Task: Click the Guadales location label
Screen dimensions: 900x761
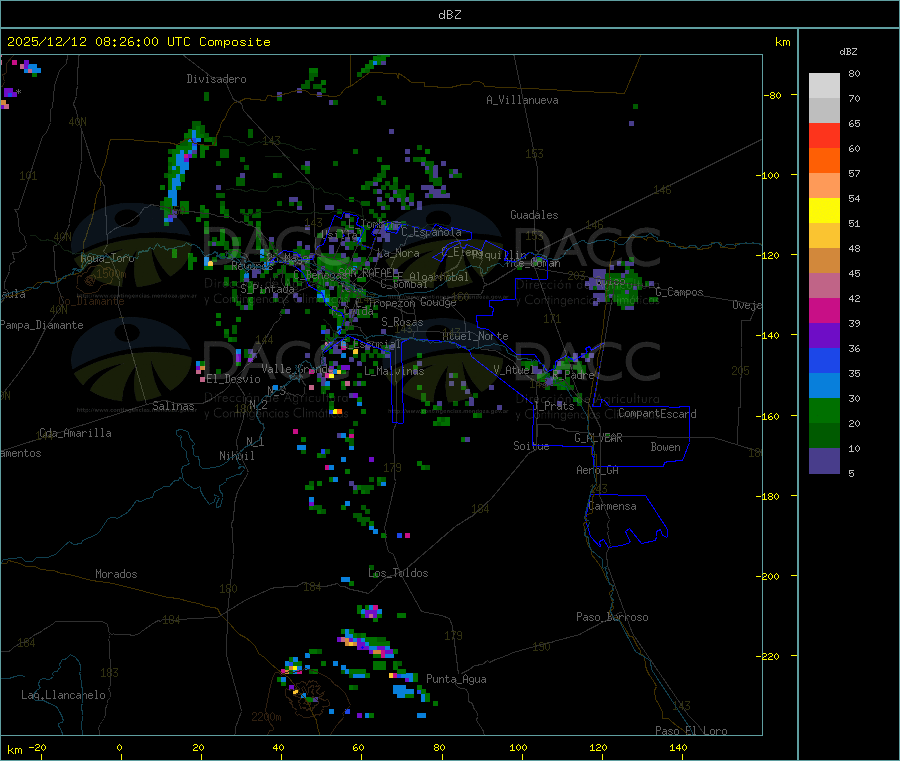Action: pos(534,215)
